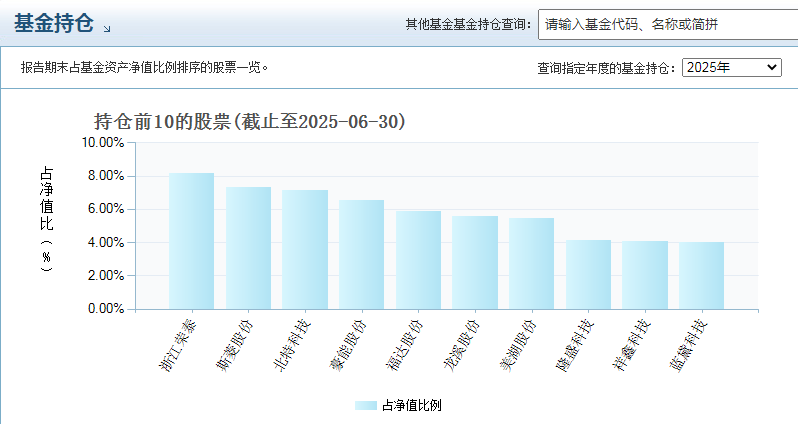Click the 查询指定年度的基金持仓 label
Image resolution: width=798 pixels, height=424 pixels.
coord(606,68)
